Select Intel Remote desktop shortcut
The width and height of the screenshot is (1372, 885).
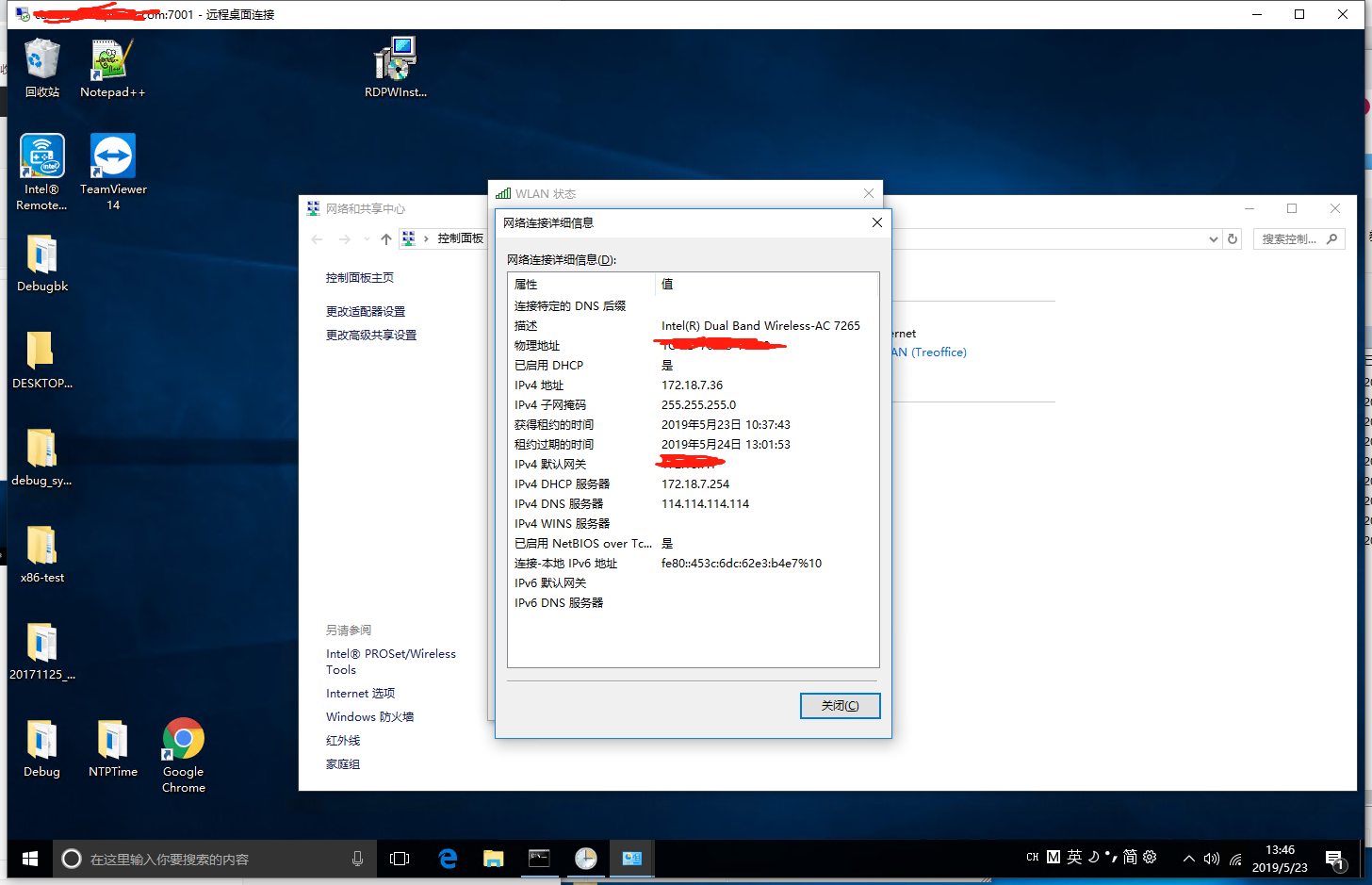(x=41, y=172)
